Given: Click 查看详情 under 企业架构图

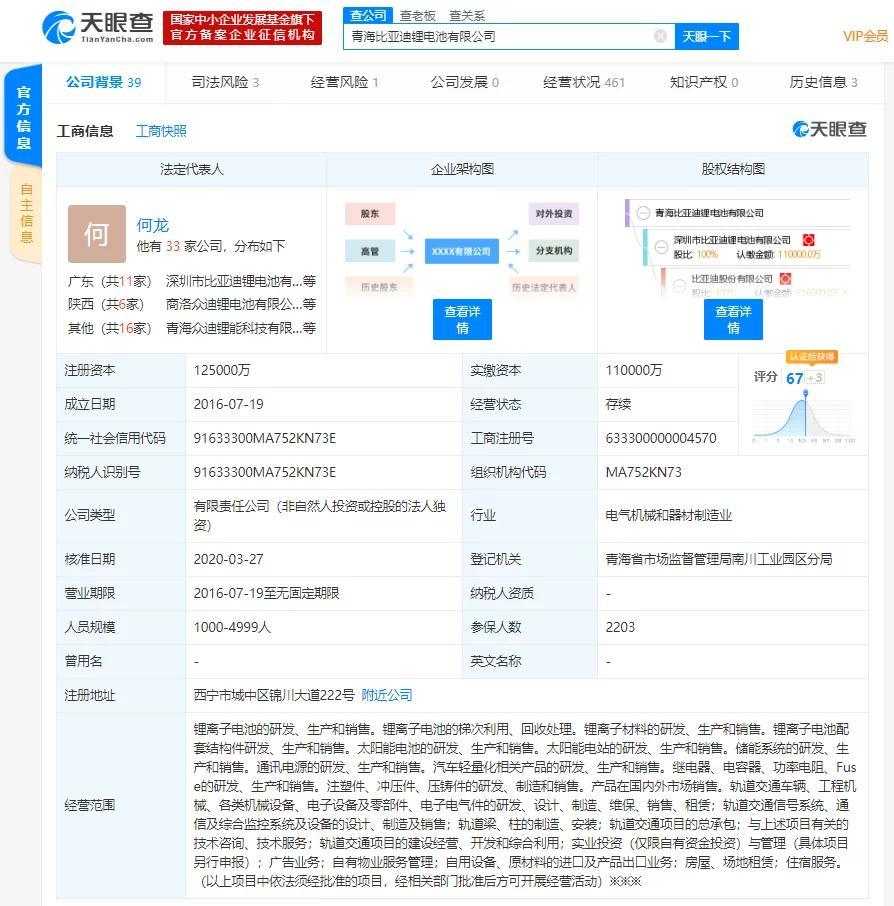Looking at the screenshot, I should [x=462, y=320].
